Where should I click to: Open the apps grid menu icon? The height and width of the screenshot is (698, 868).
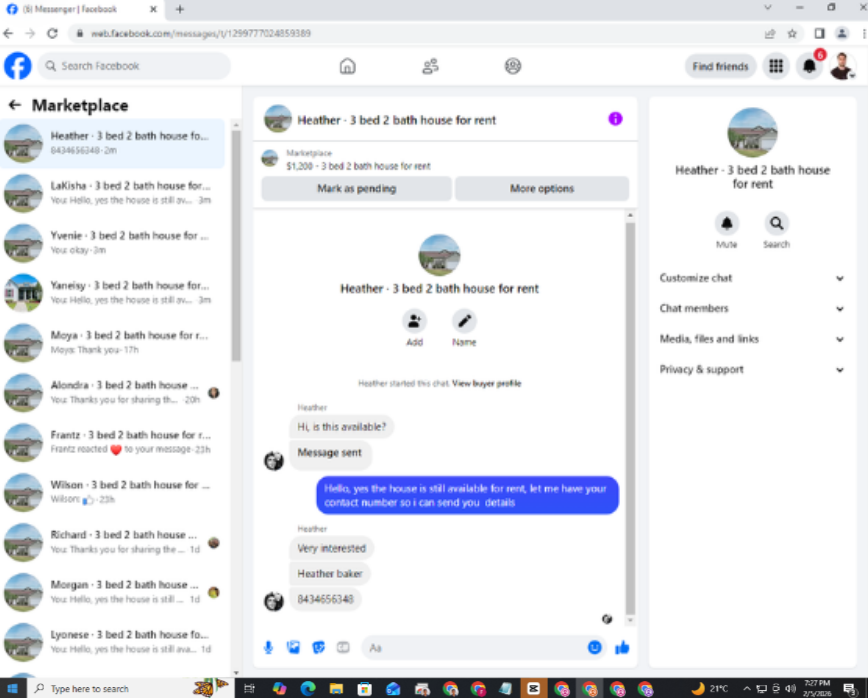point(776,66)
